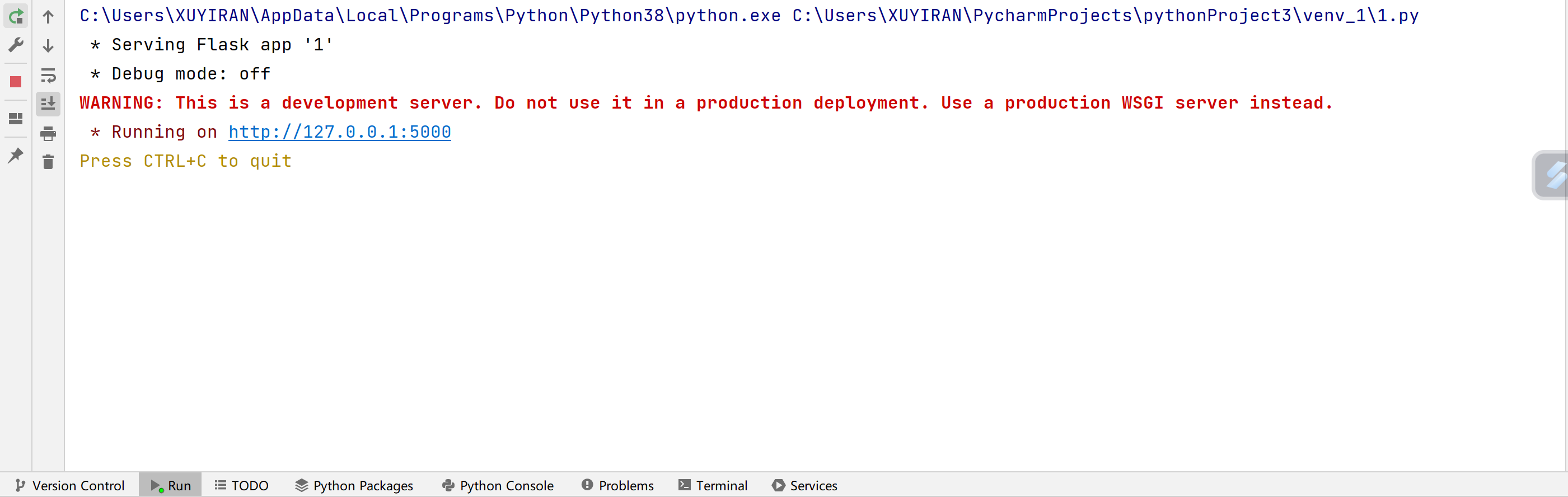Switch to the TODO tool window
The image size is (1568, 497).
[242, 485]
